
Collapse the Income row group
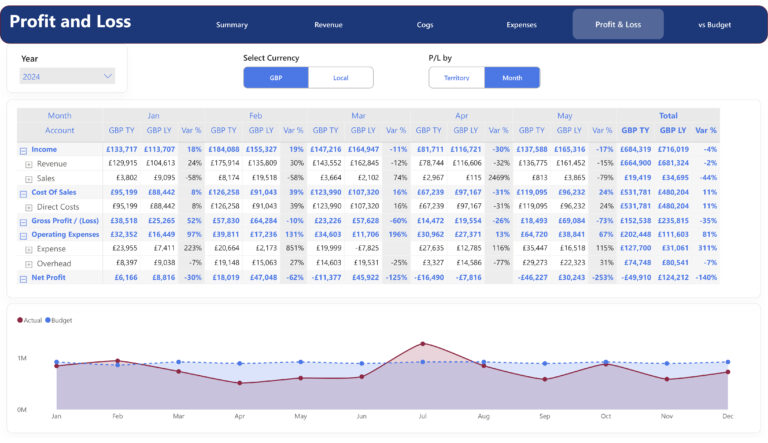click(23, 150)
